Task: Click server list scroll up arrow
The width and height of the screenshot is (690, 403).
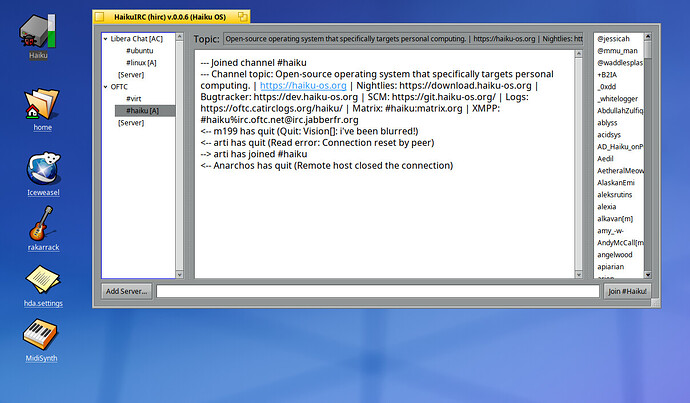Action: coord(179,37)
